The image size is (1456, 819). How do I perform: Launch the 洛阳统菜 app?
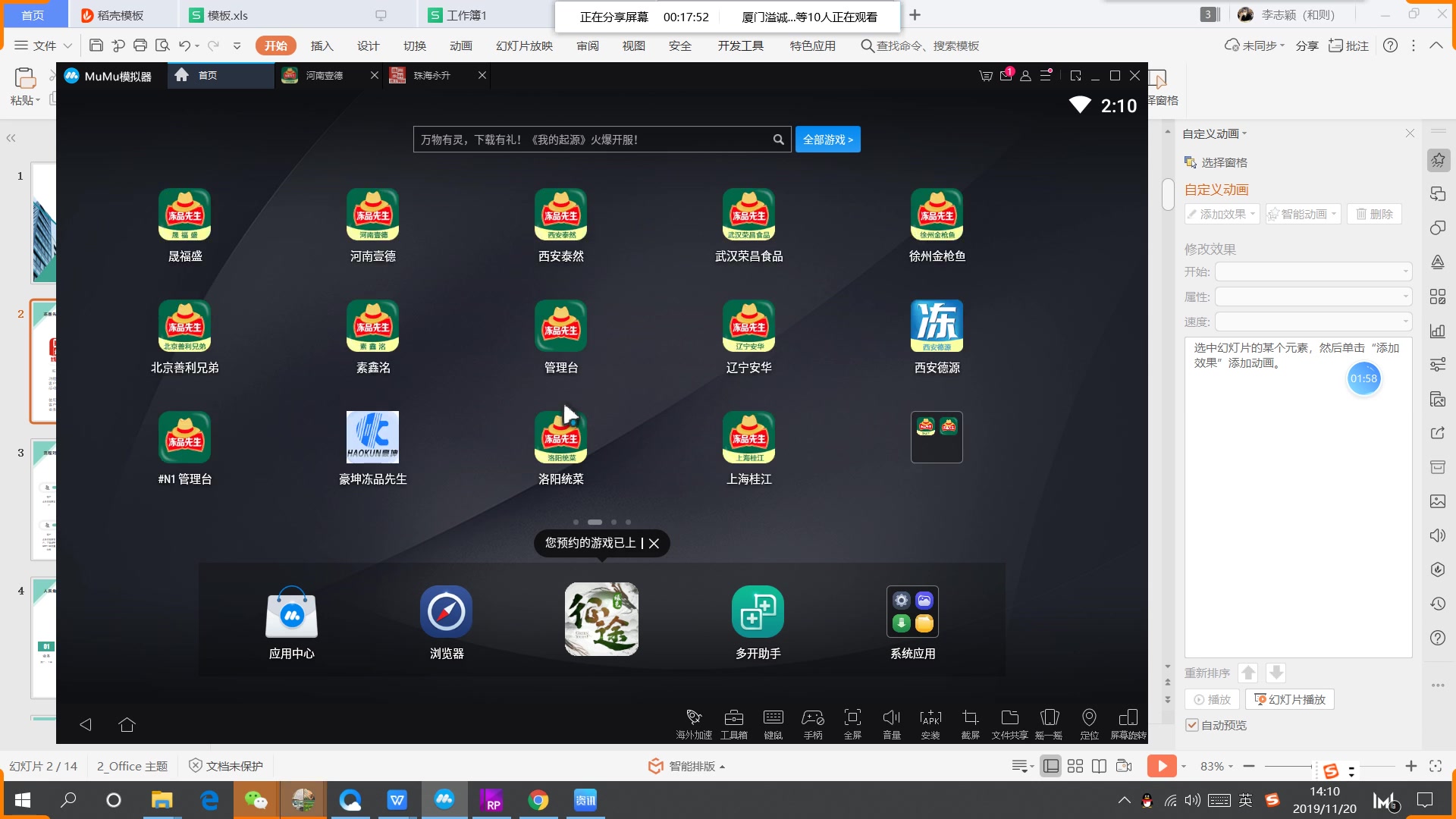point(561,438)
